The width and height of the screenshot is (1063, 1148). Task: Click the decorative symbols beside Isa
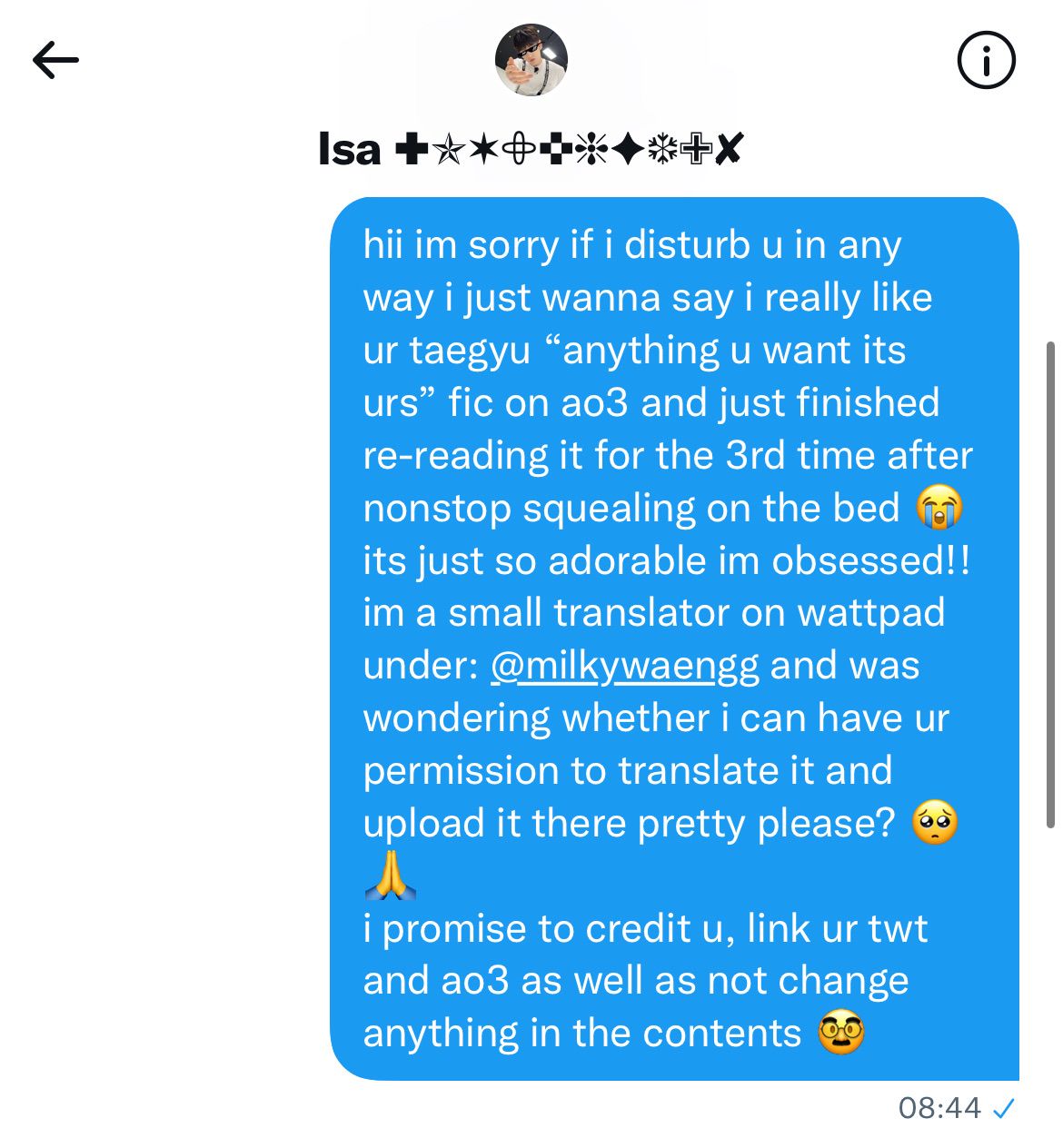pos(569,148)
